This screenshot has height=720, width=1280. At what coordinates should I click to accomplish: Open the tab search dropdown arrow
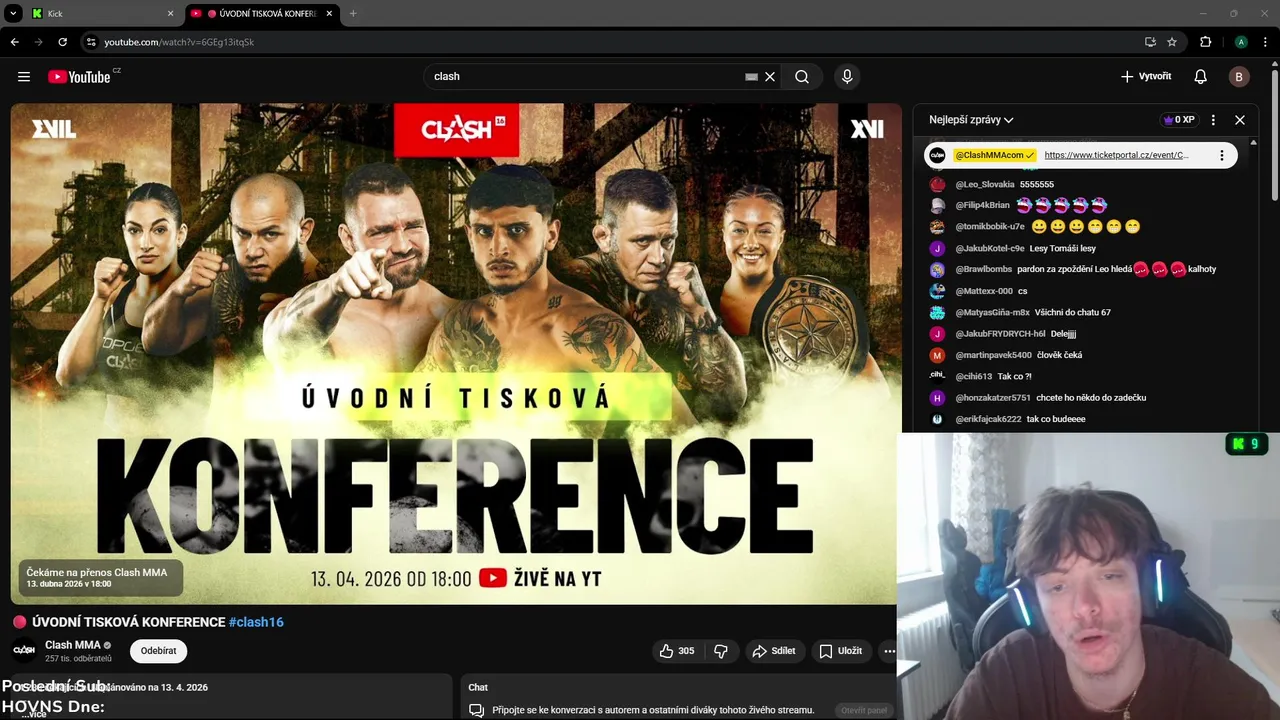pyautogui.click(x=13, y=14)
